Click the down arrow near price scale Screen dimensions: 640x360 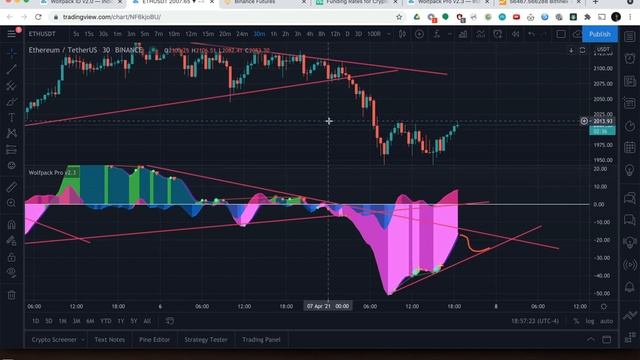tap(571, 50)
